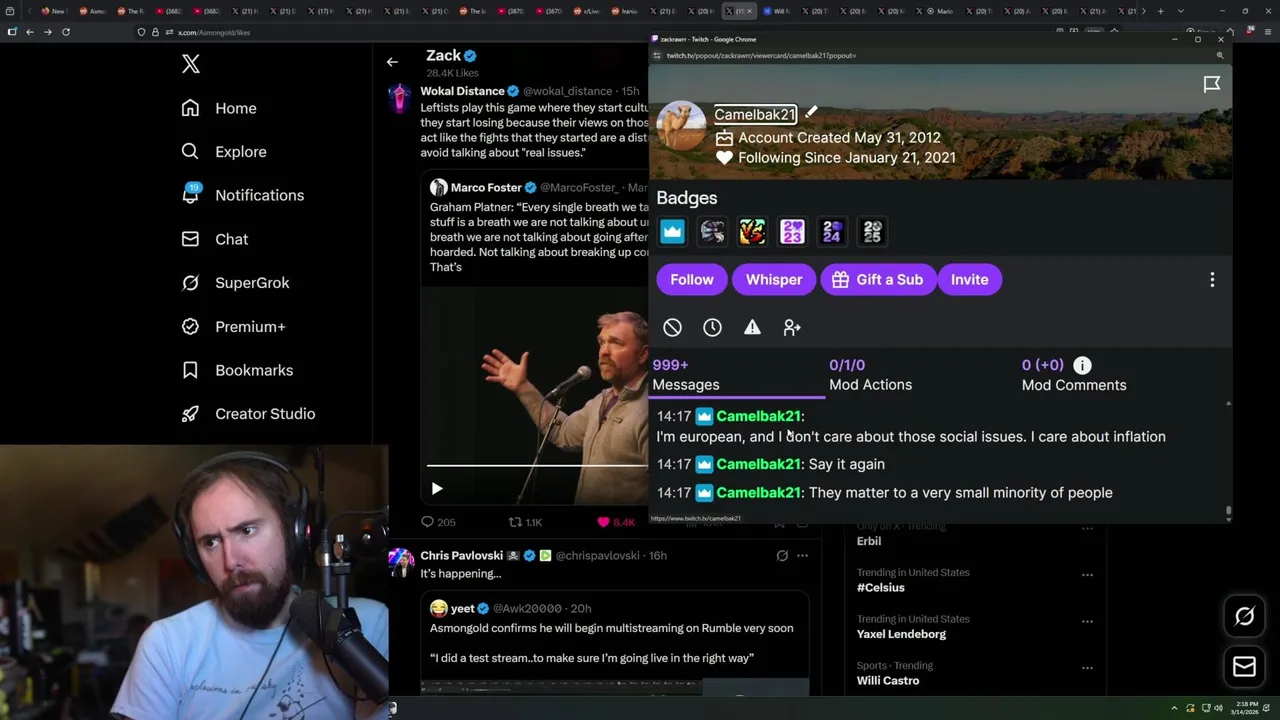The width and height of the screenshot is (1280, 720).
Task: Click the Invite button
Action: (x=969, y=280)
